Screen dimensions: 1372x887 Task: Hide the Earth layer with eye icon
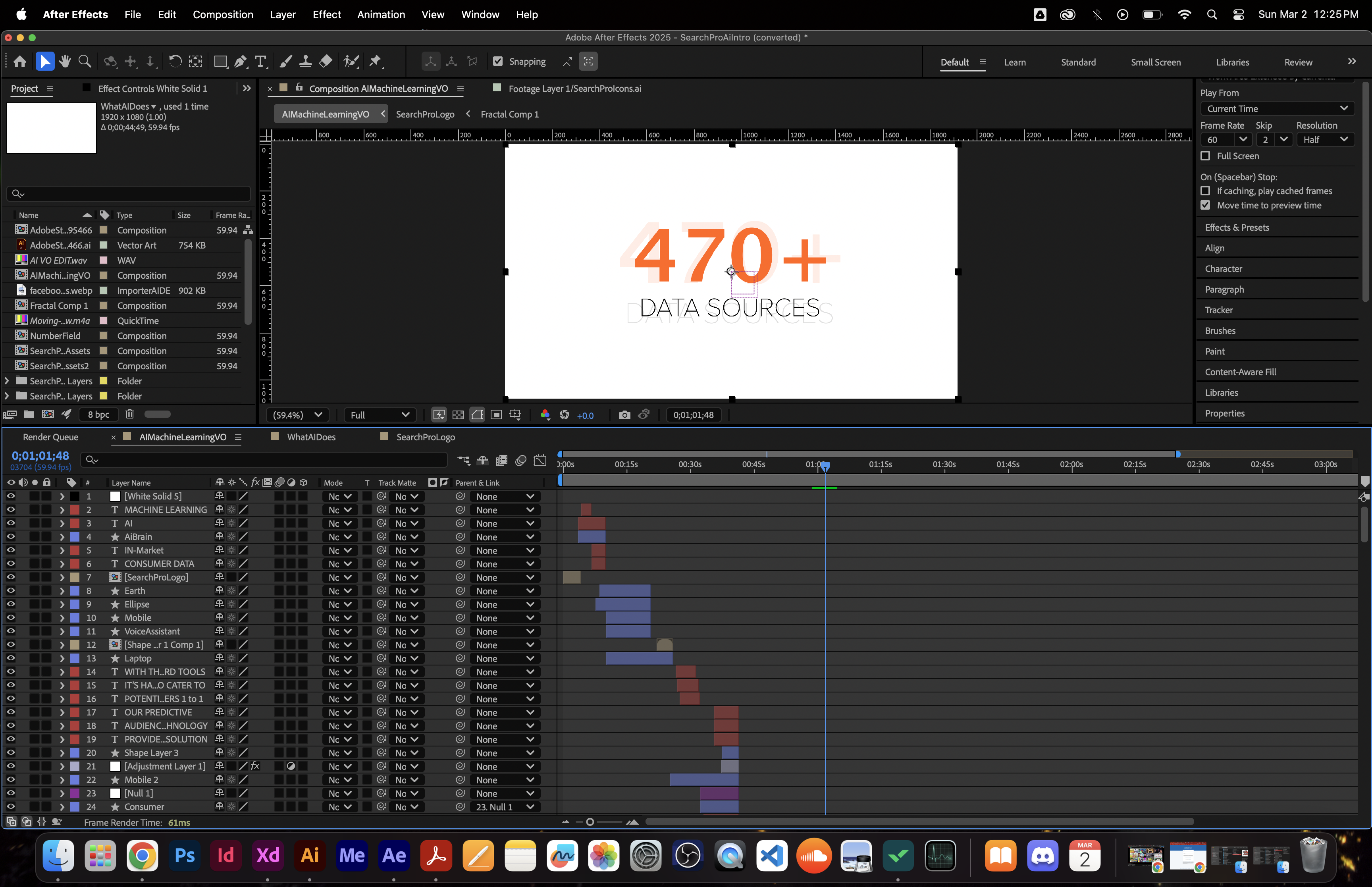(x=10, y=590)
